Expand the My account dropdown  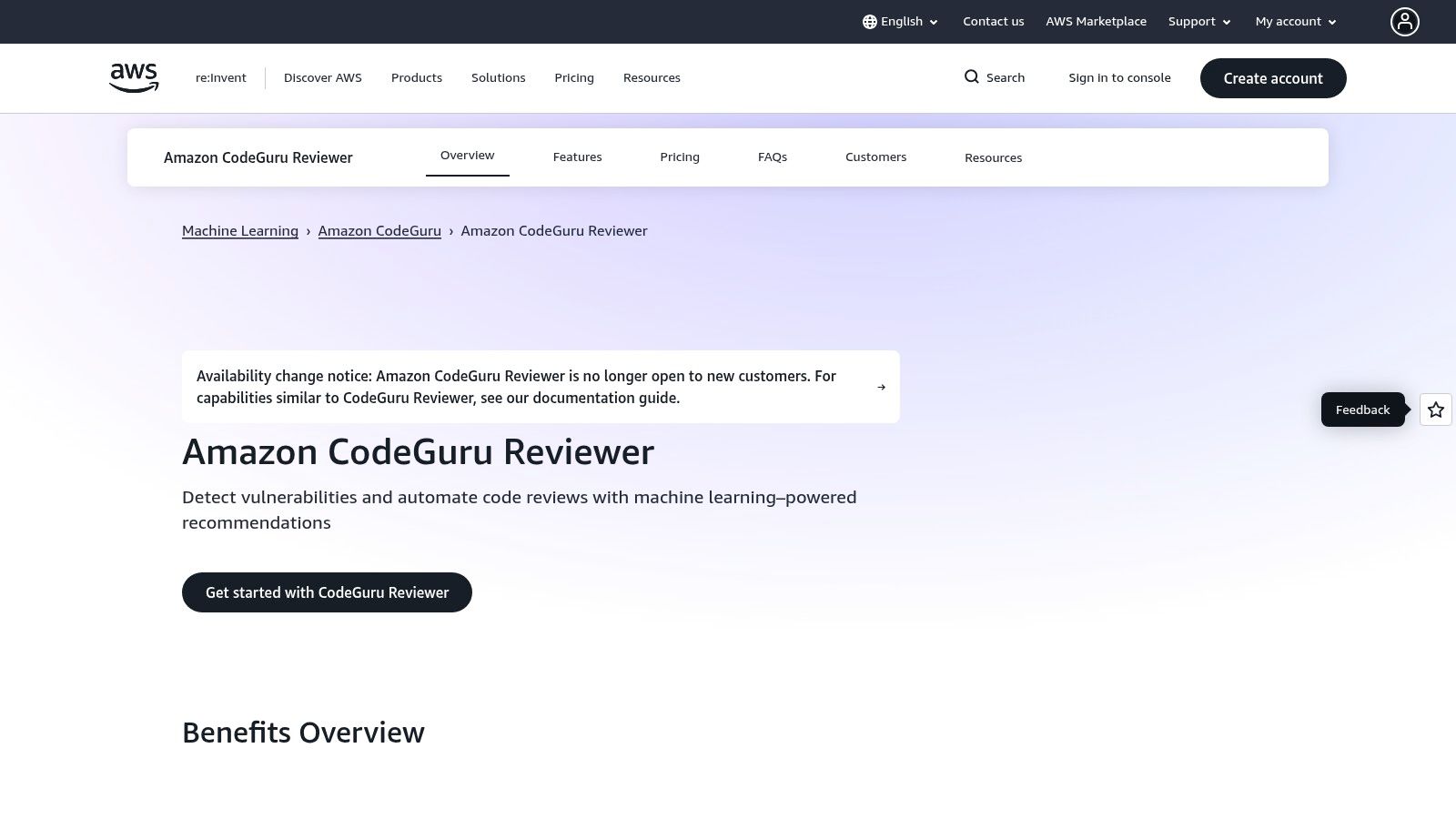click(x=1294, y=21)
